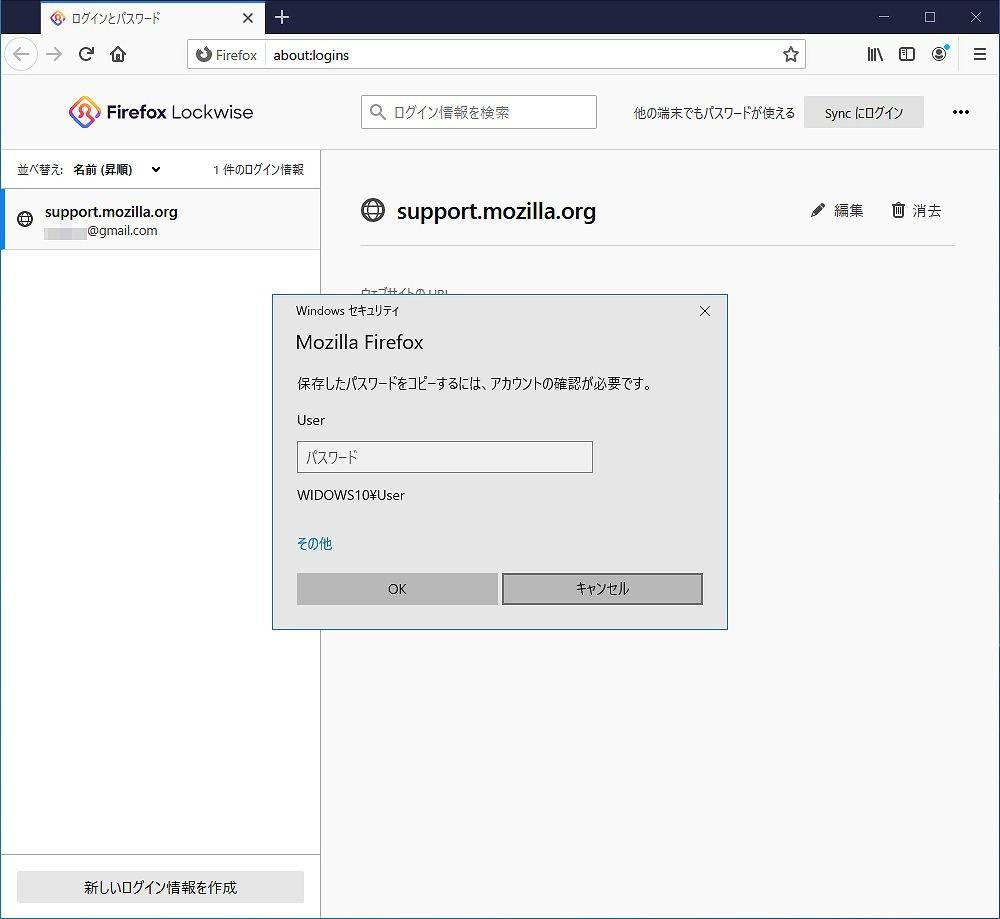The width and height of the screenshot is (1000, 919).
Task: Open the Firefox home page icon
Action: pos(118,54)
